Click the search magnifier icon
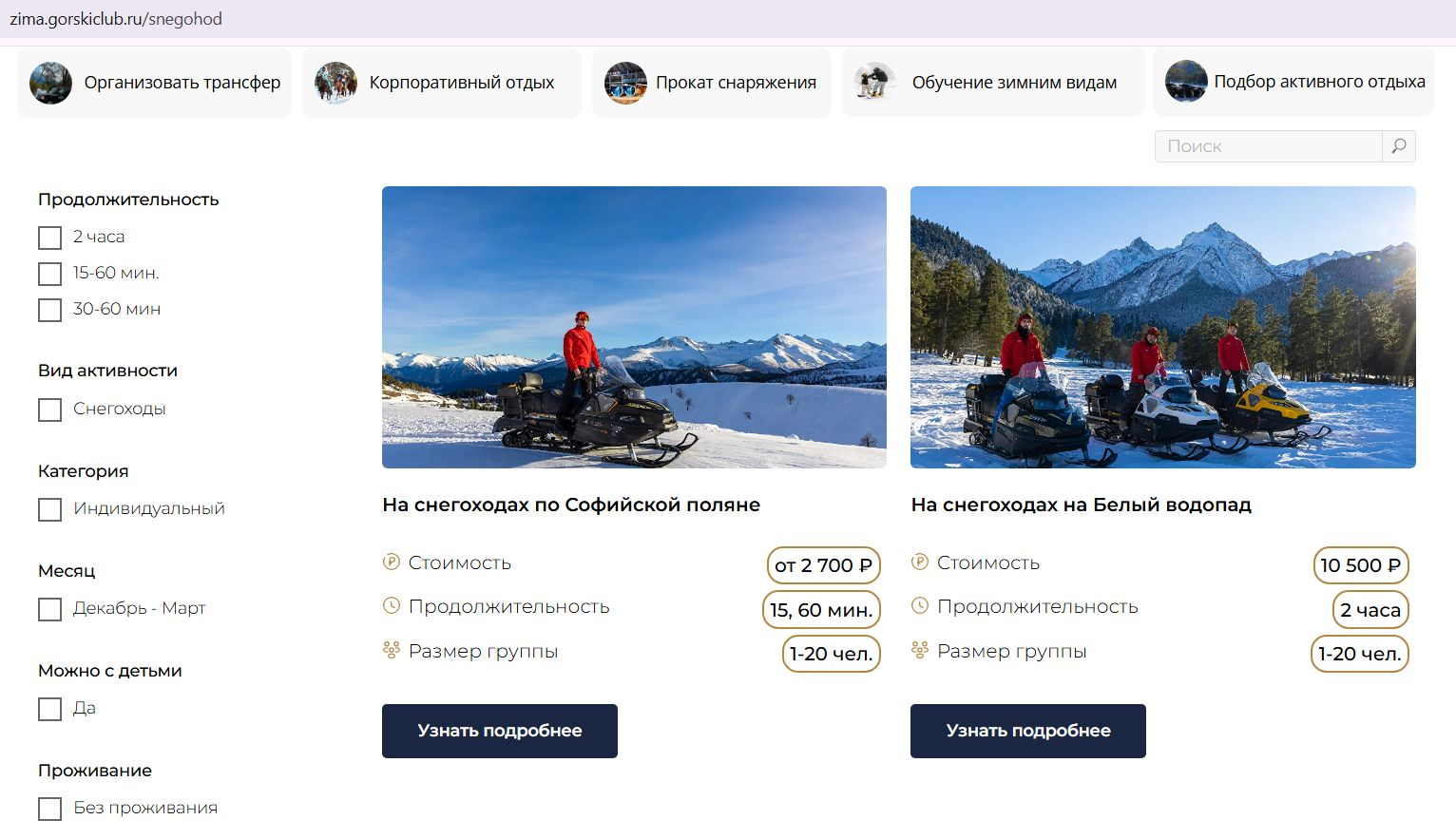The width and height of the screenshot is (1456, 839). click(1397, 146)
